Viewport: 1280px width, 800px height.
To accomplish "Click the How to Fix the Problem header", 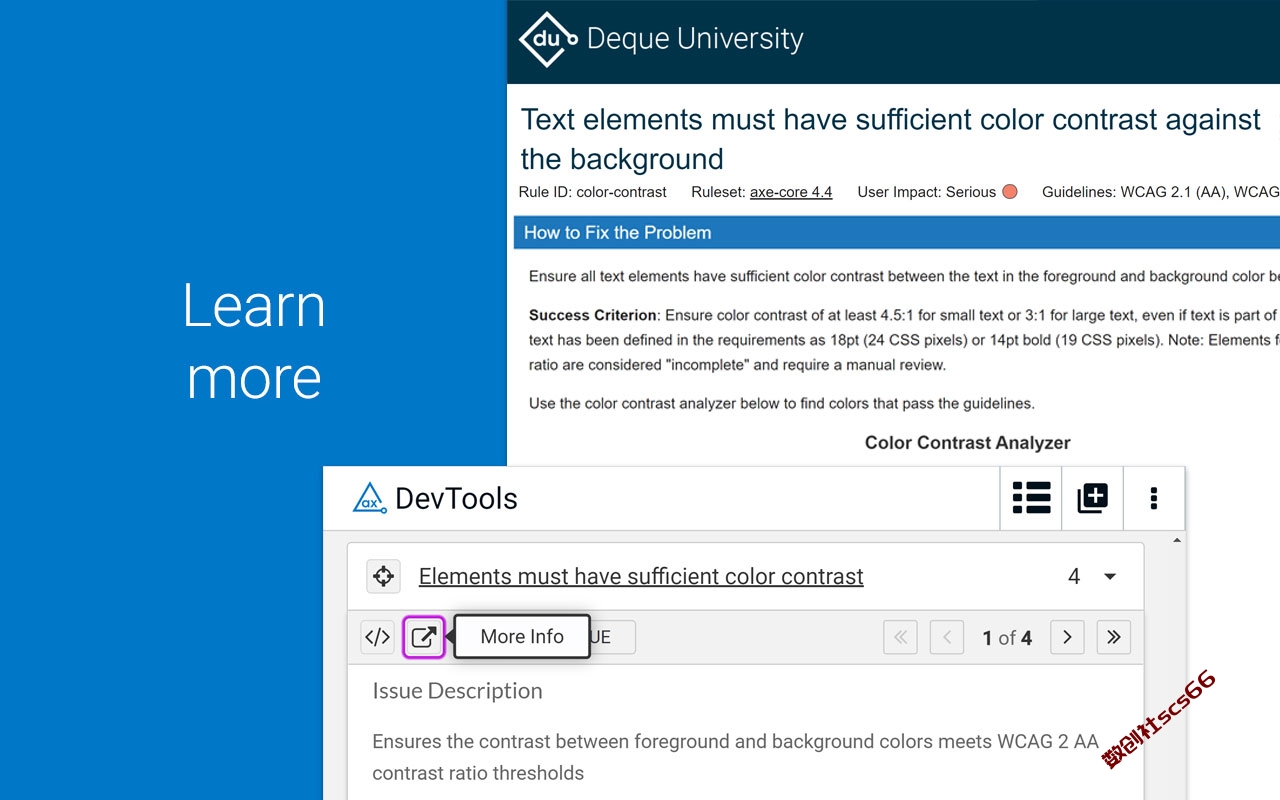I will pos(896,232).
